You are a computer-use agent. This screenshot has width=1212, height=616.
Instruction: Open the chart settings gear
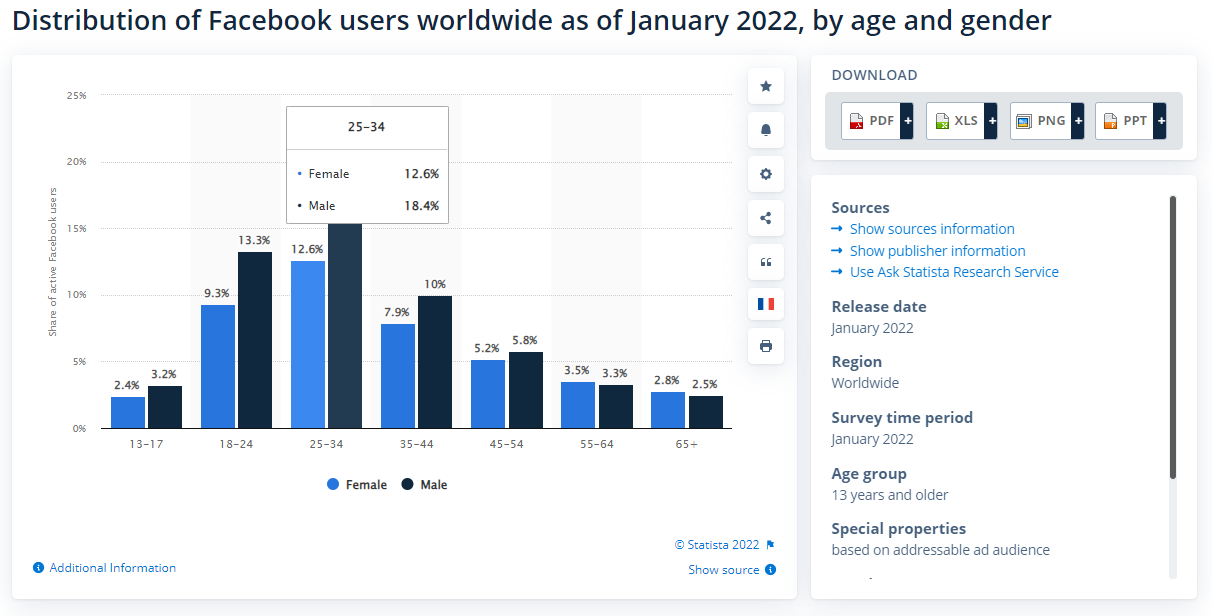pyautogui.click(x=765, y=174)
